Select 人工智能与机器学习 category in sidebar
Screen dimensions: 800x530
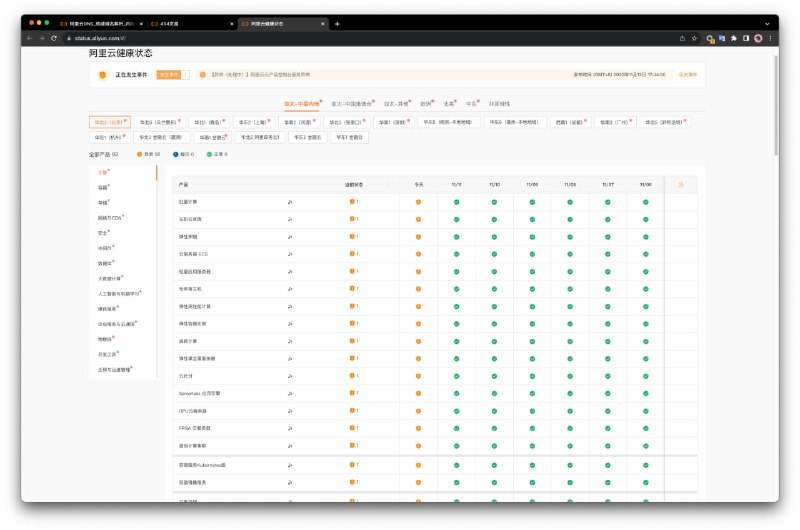(x=119, y=294)
